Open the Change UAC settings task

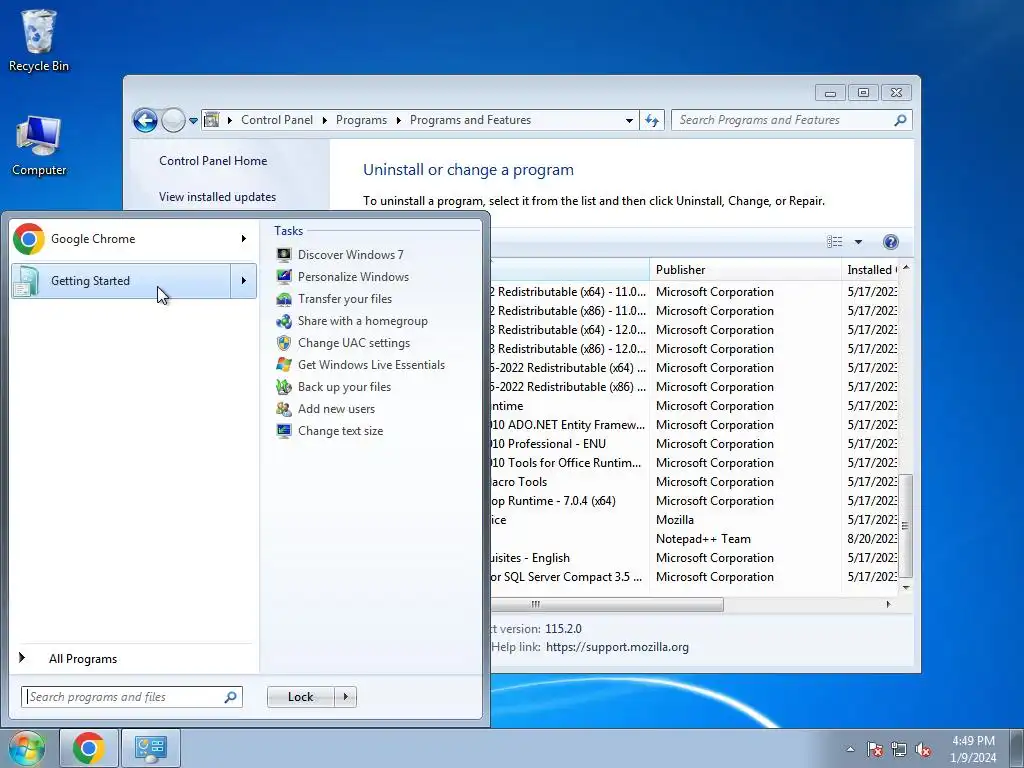click(x=354, y=343)
